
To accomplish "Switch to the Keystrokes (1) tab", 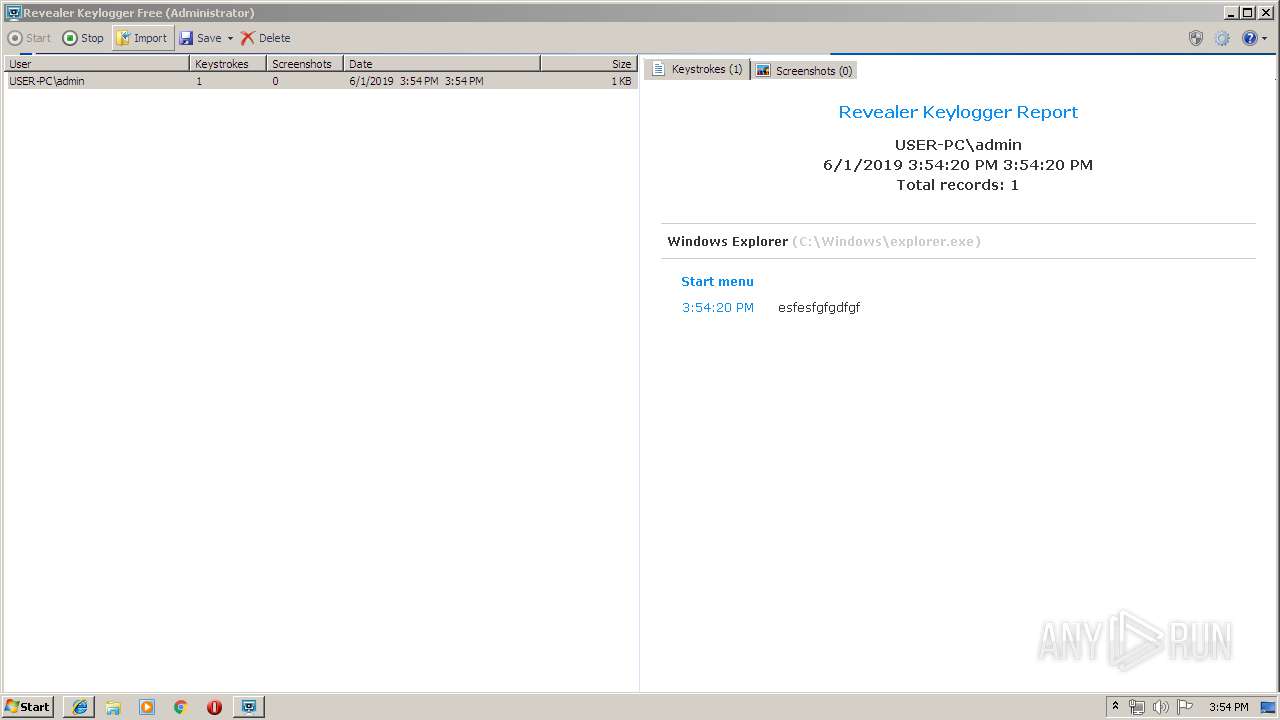I will coord(698,69).
